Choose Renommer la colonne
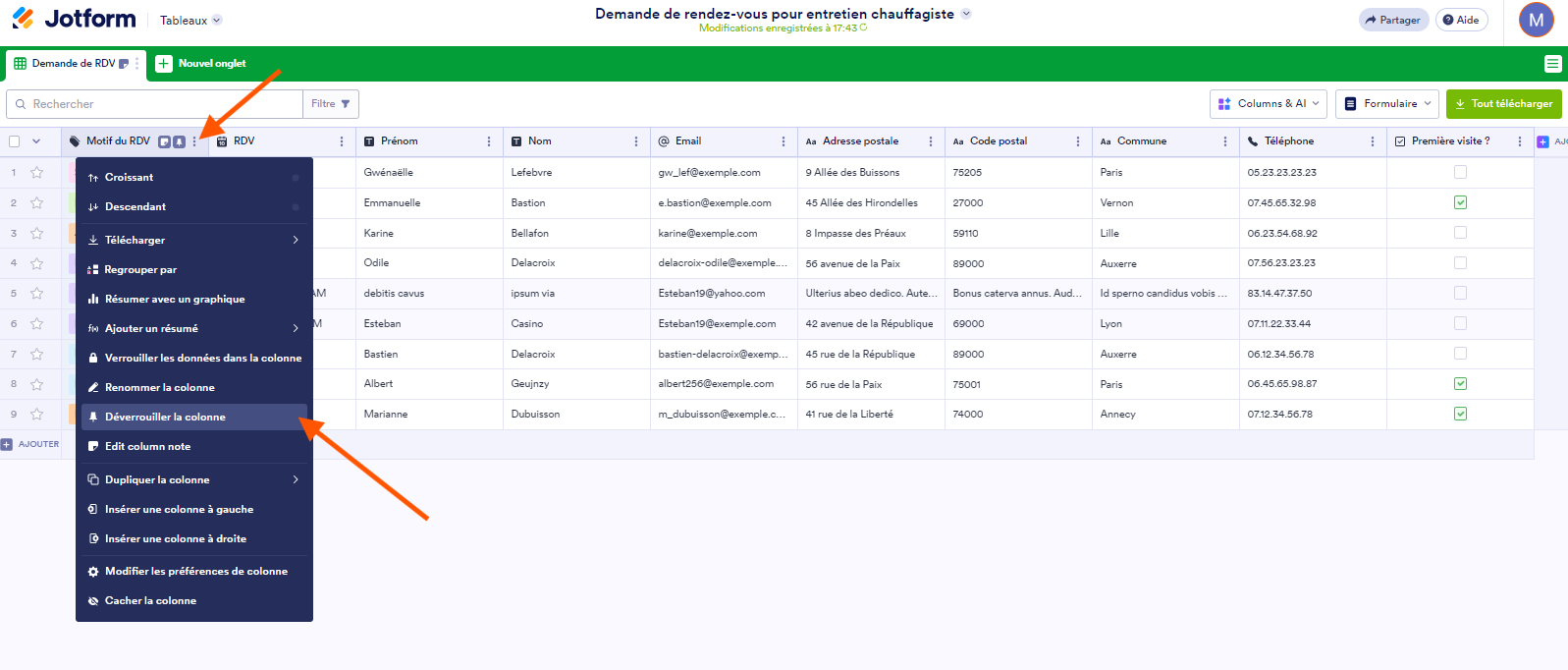This screenshot has width=1568, height=670. (194, 387)
